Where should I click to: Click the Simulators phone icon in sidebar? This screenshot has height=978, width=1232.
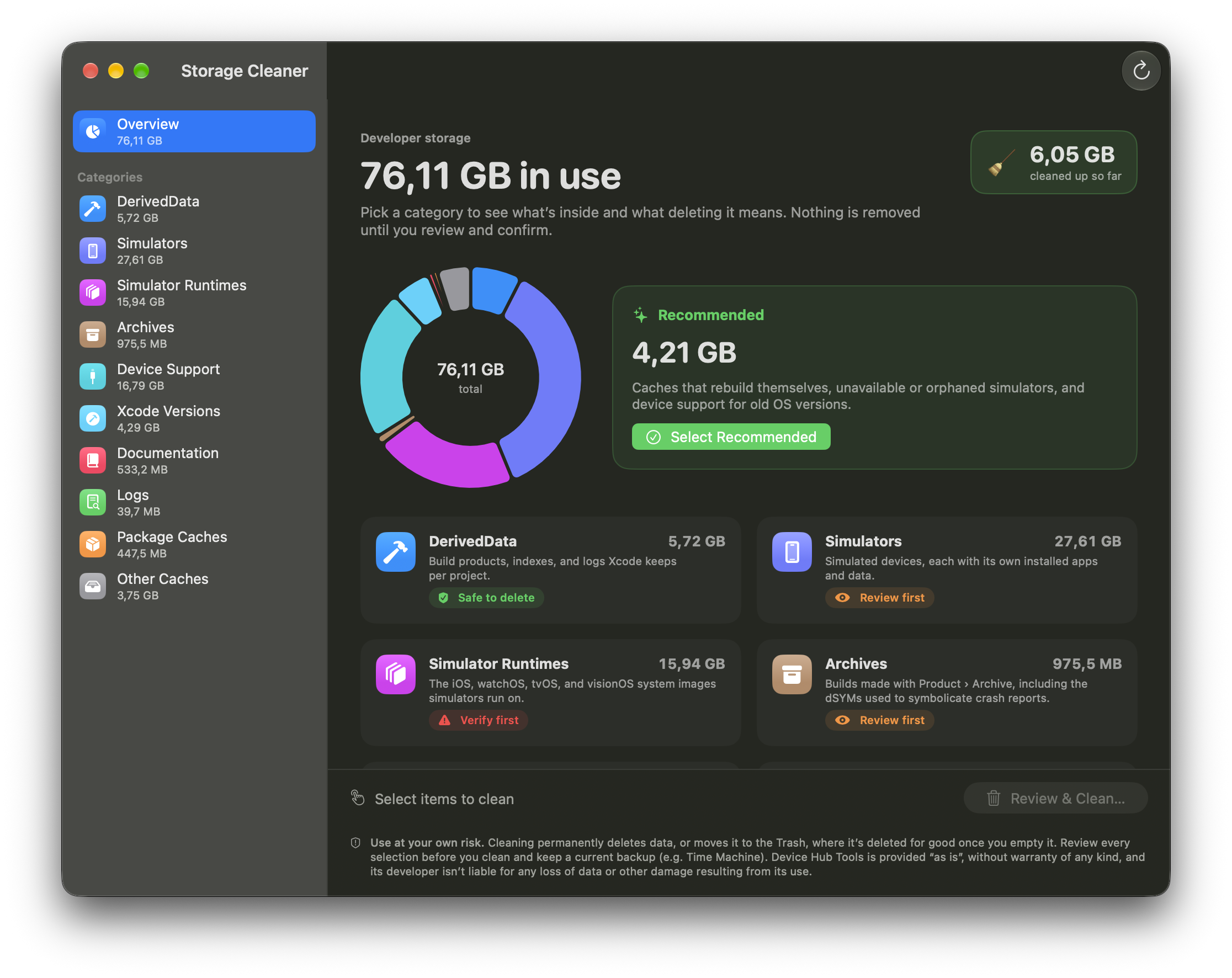(x=93, y=251)
